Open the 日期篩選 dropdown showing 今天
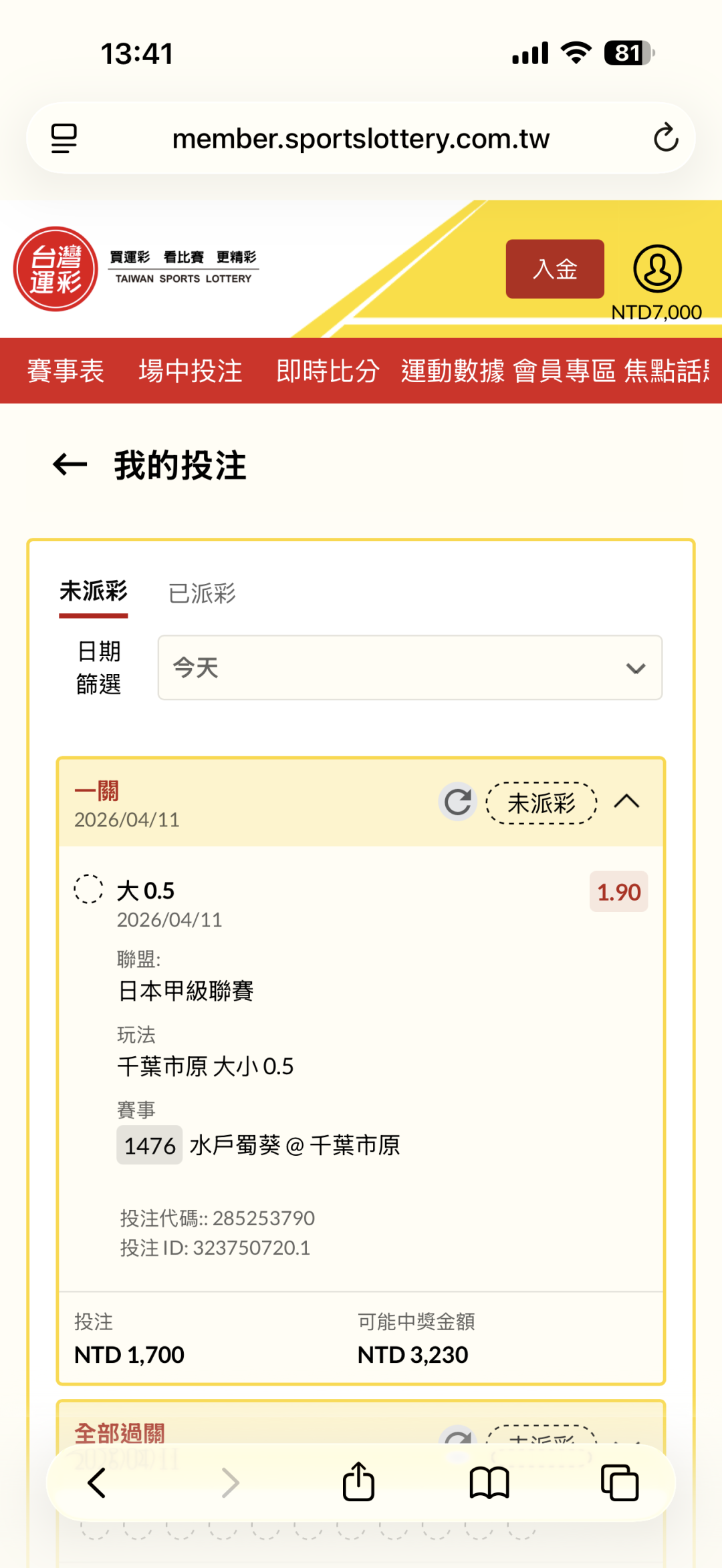This screenshot has height=1568, width=722. [x=410, y=667]
